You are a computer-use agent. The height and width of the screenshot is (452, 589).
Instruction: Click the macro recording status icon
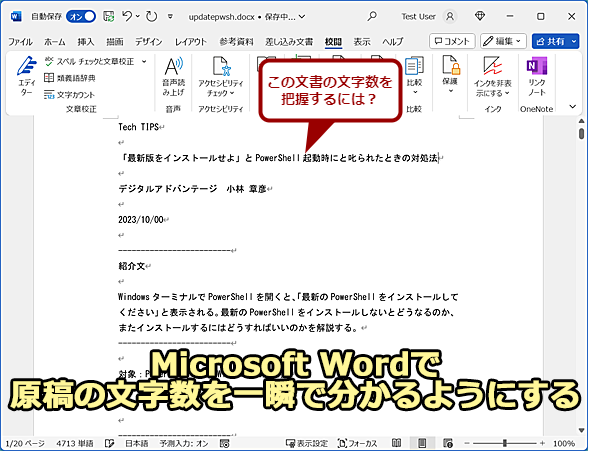coord(225,444)
